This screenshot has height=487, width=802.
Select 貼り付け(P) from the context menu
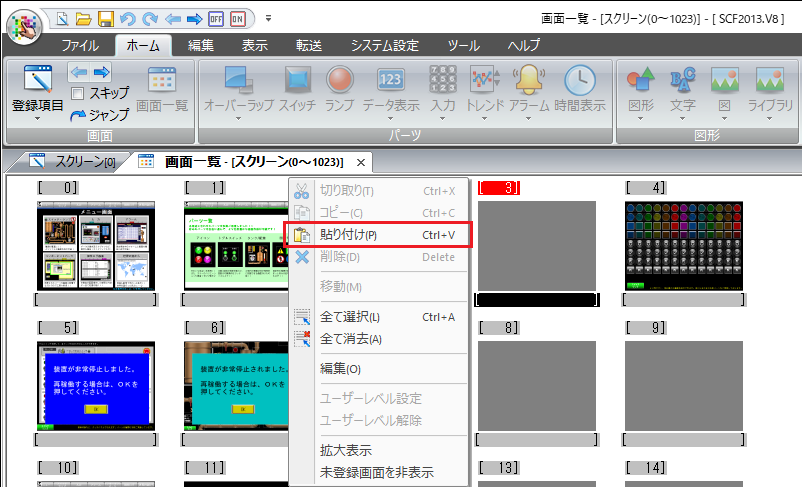[x=348, y=235]
